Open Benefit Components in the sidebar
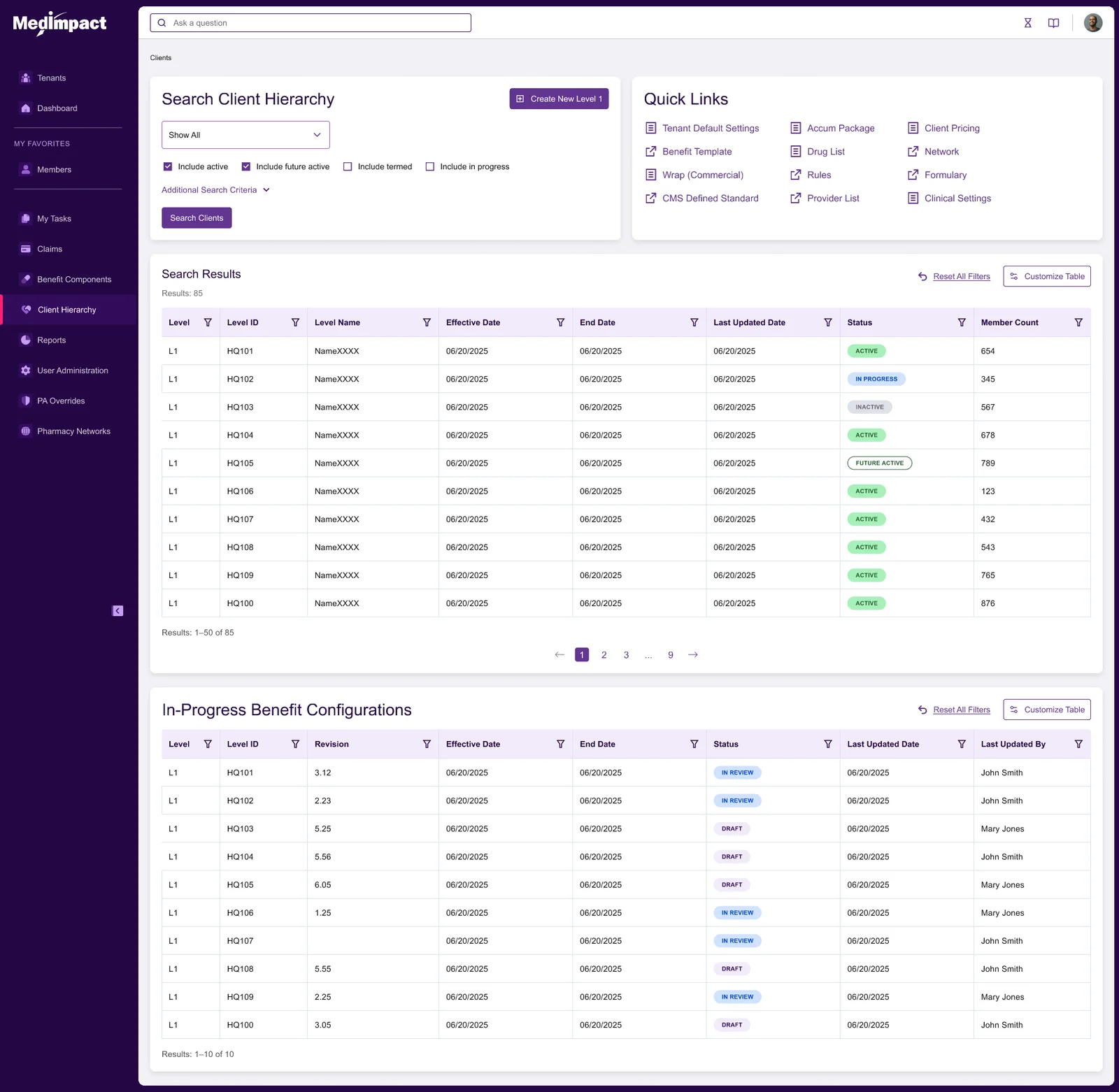This screenshot has width=1119, height=1092. [74, 280]
